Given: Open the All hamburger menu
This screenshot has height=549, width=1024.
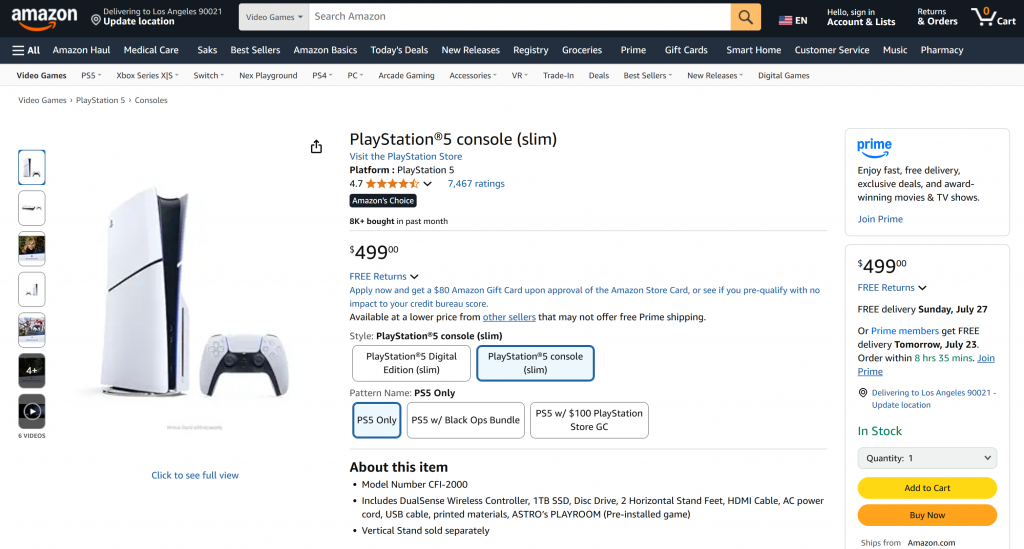Looking at the screenshot, I should (x=26, y=50).
